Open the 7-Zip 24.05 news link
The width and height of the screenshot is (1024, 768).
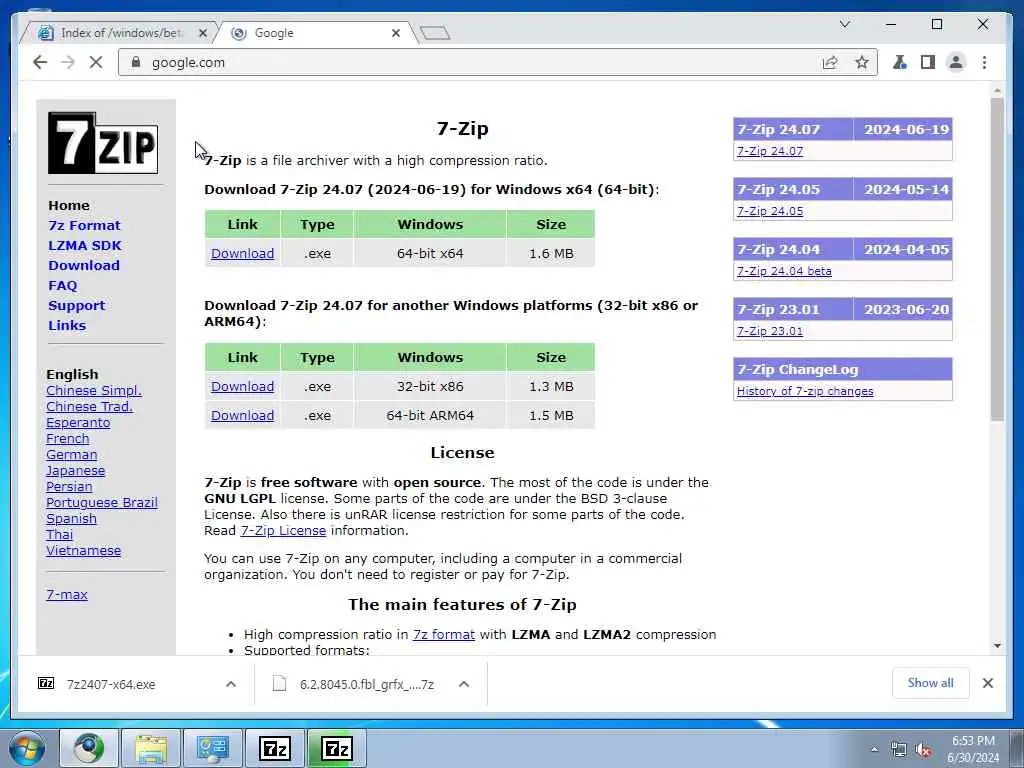click(770, 211)
